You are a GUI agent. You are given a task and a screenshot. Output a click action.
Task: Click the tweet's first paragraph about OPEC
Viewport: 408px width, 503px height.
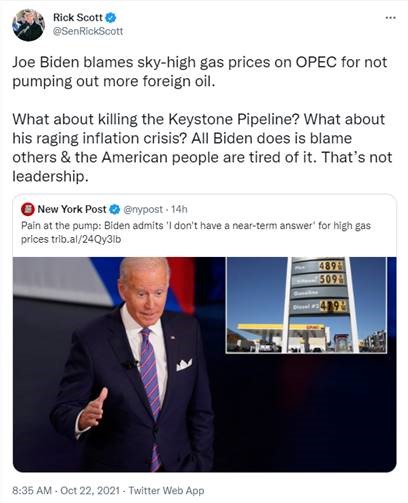[200, 72]
